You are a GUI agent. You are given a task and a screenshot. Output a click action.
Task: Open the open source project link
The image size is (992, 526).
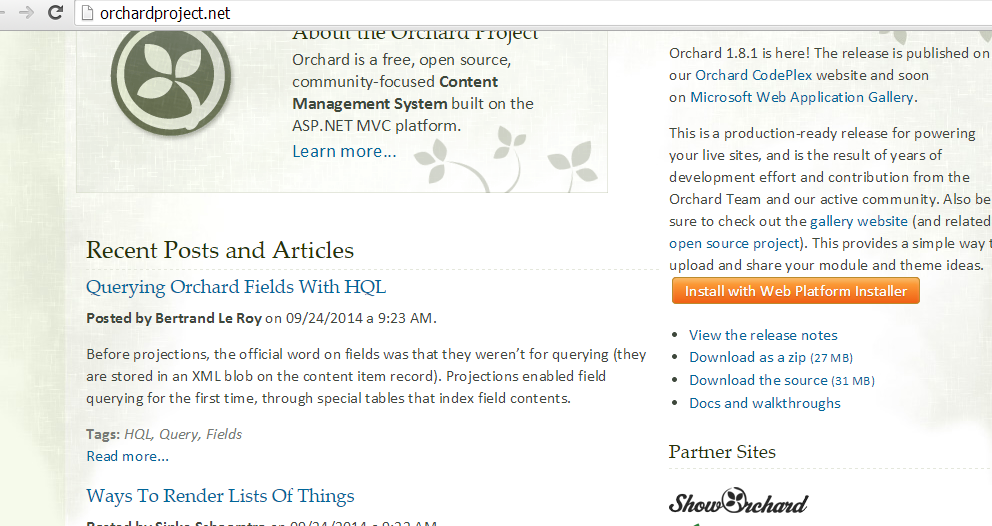coord(734,244)
